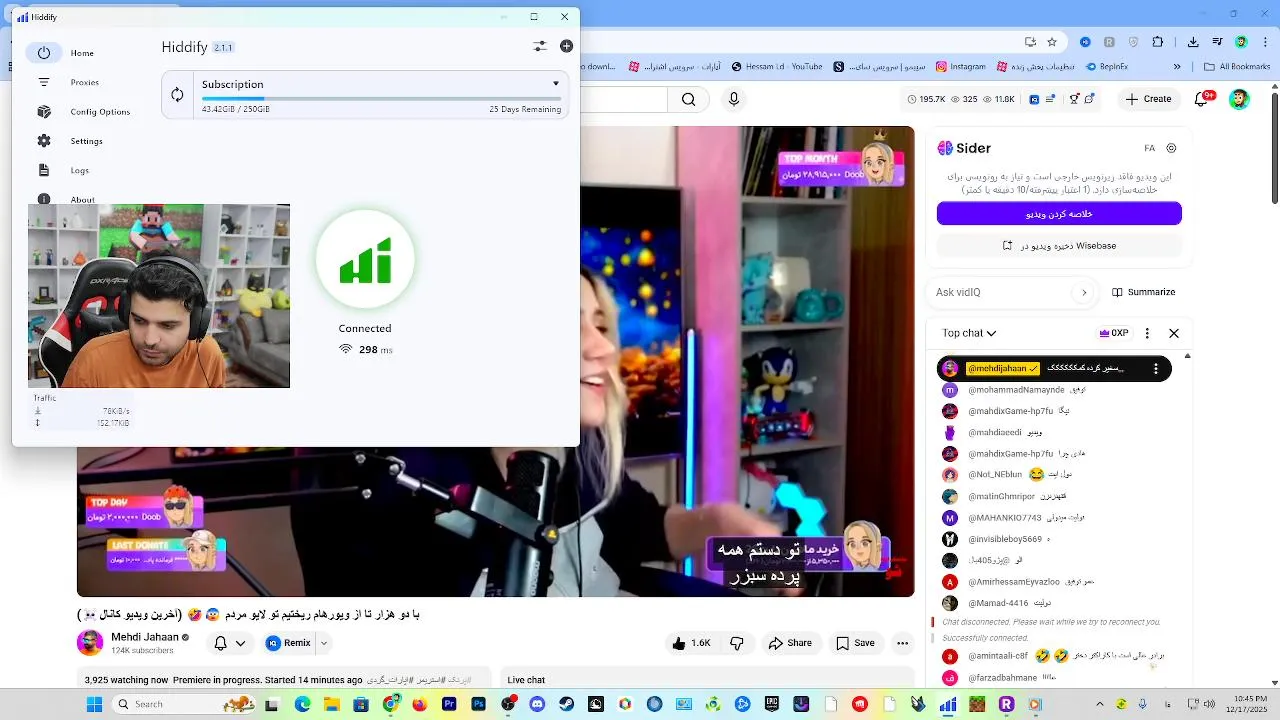Viewport: 1280px width, 720px height.
Task: Click @MAHANKIO7743 chat username
Action: [1004, 517]
